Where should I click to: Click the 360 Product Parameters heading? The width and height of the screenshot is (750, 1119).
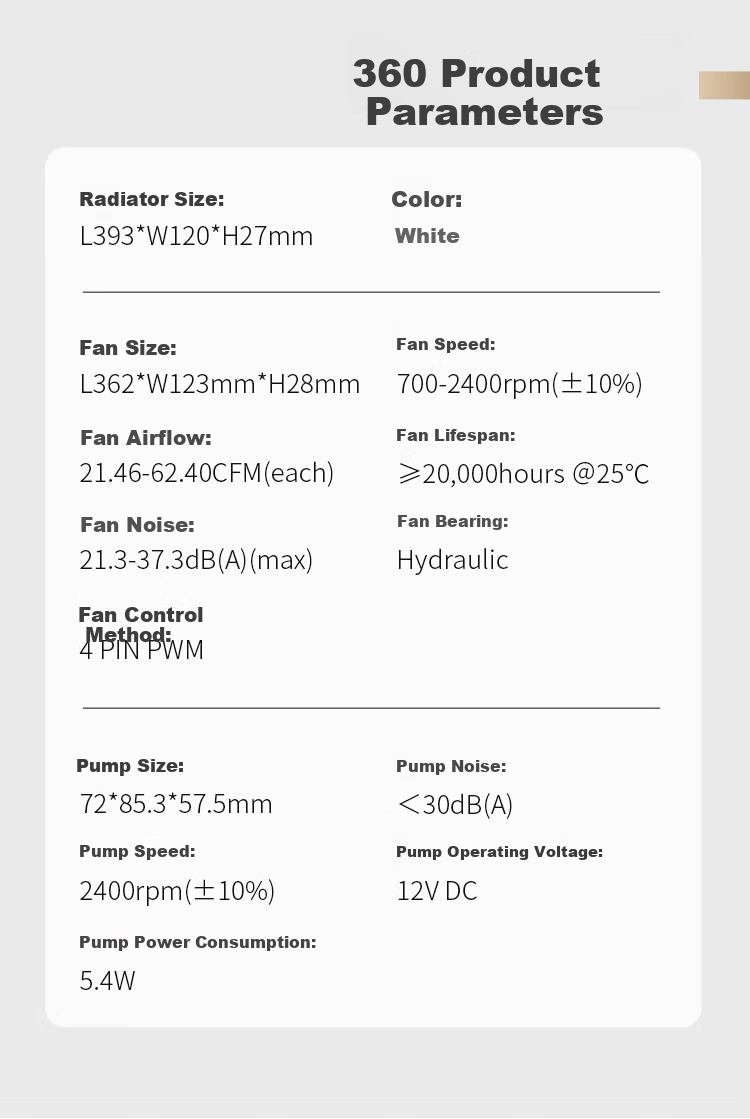click(x=478, y=93)
